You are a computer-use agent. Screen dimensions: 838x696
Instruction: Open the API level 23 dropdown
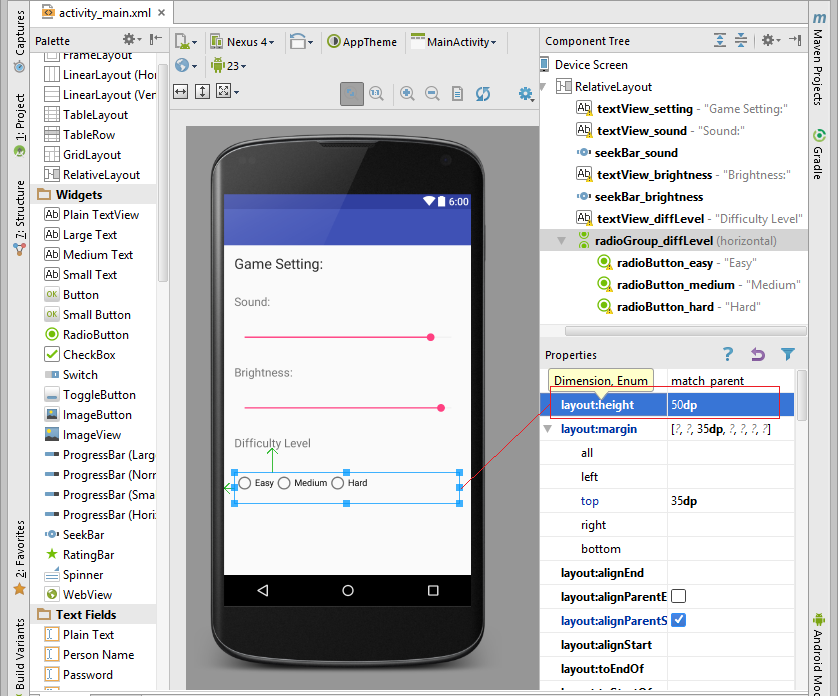coord(229,66)
